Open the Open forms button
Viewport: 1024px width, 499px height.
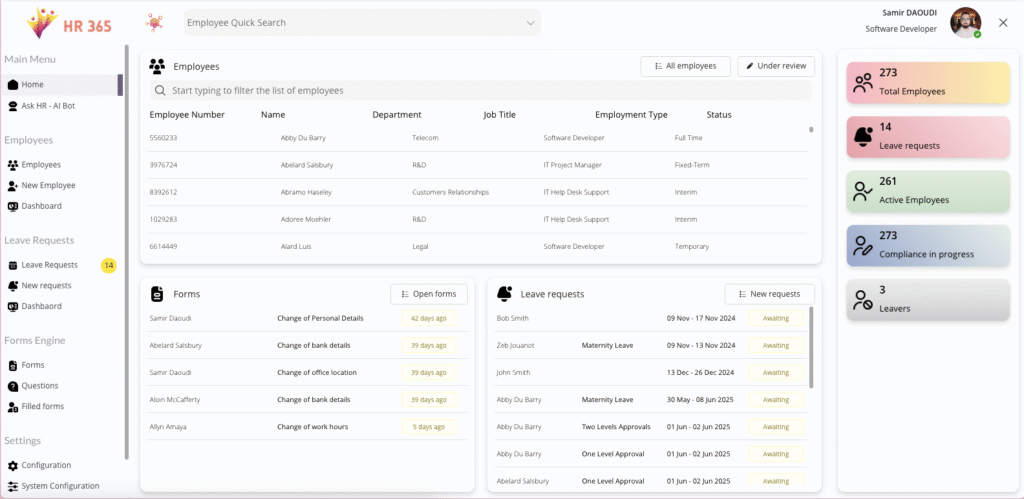click(428, 294)
